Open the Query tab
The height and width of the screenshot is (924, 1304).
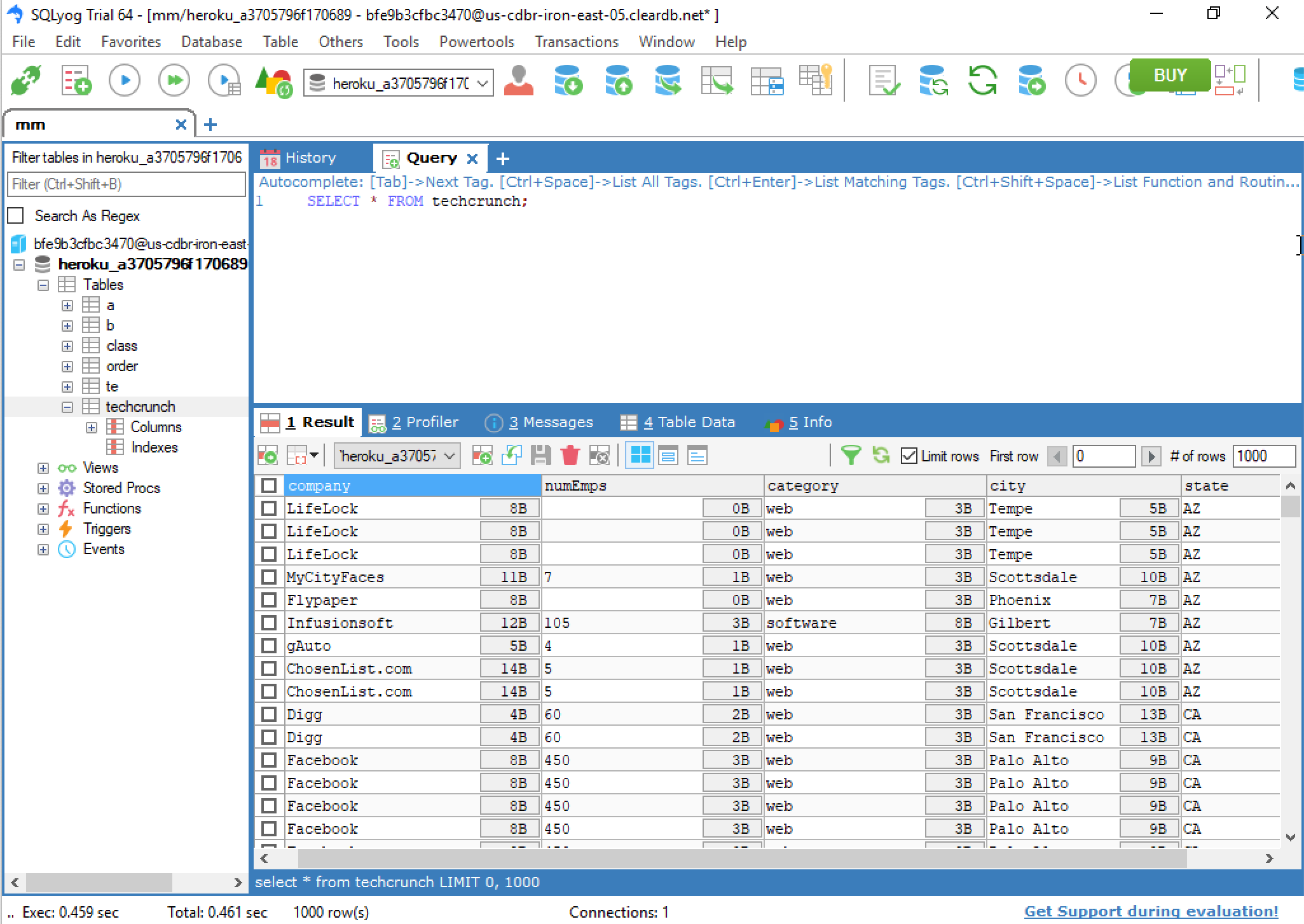click(x=429, y=158)
